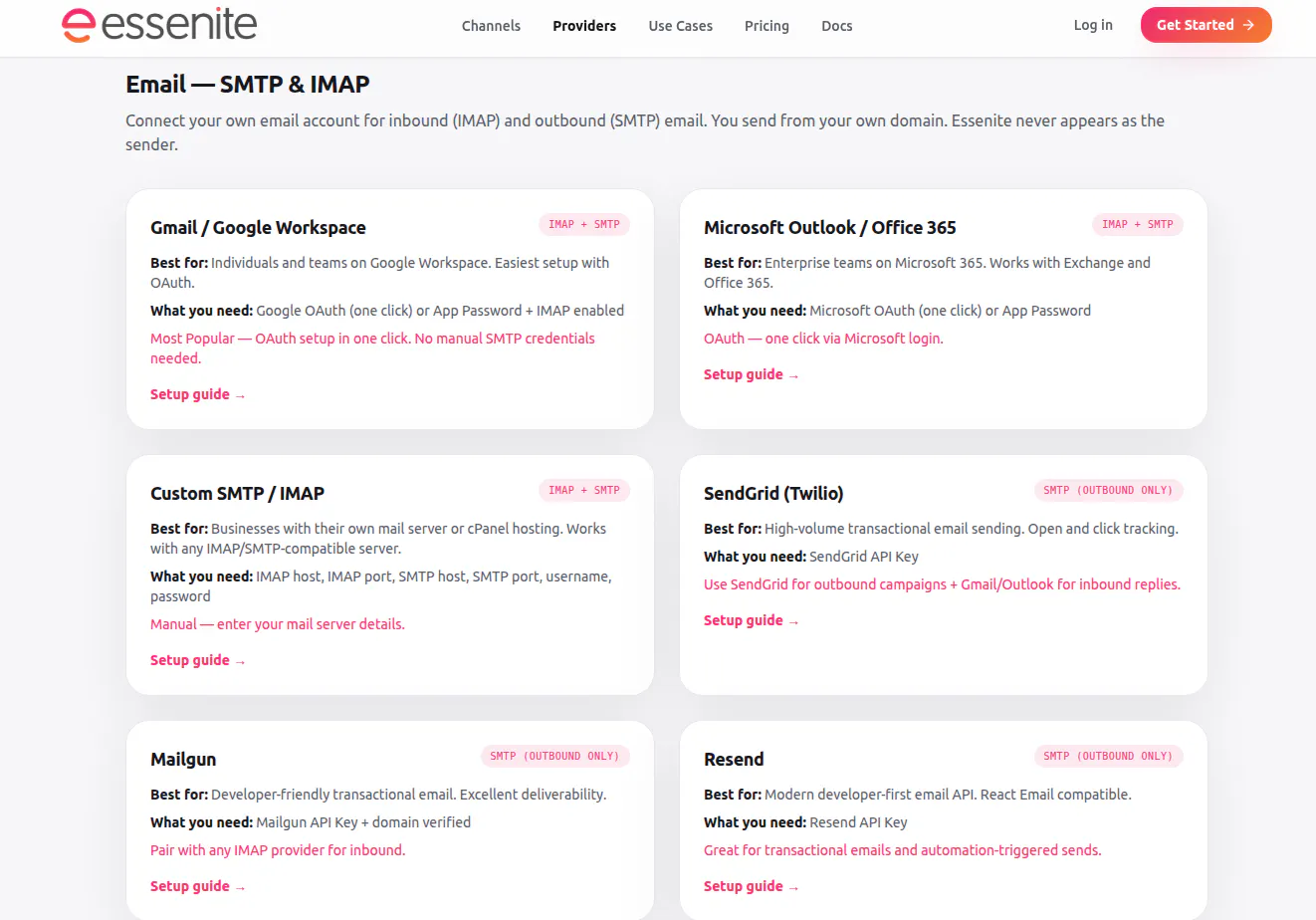Screen dimensions: 1316x920
Task: Click SMTP (OUTBOUND ONLY) badge on Mailgun card
Action: coord(554,757)
